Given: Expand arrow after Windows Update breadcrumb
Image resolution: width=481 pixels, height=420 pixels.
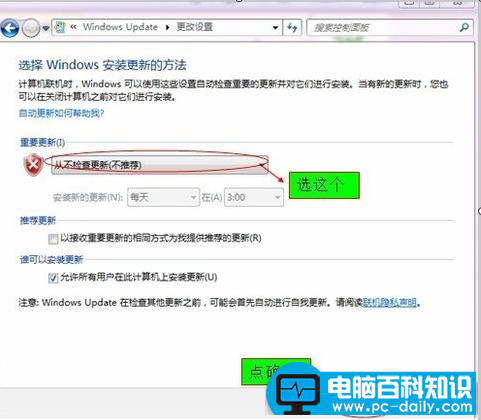Looking at the screenshot, I should pyautogui.click(x=168, y=27).
